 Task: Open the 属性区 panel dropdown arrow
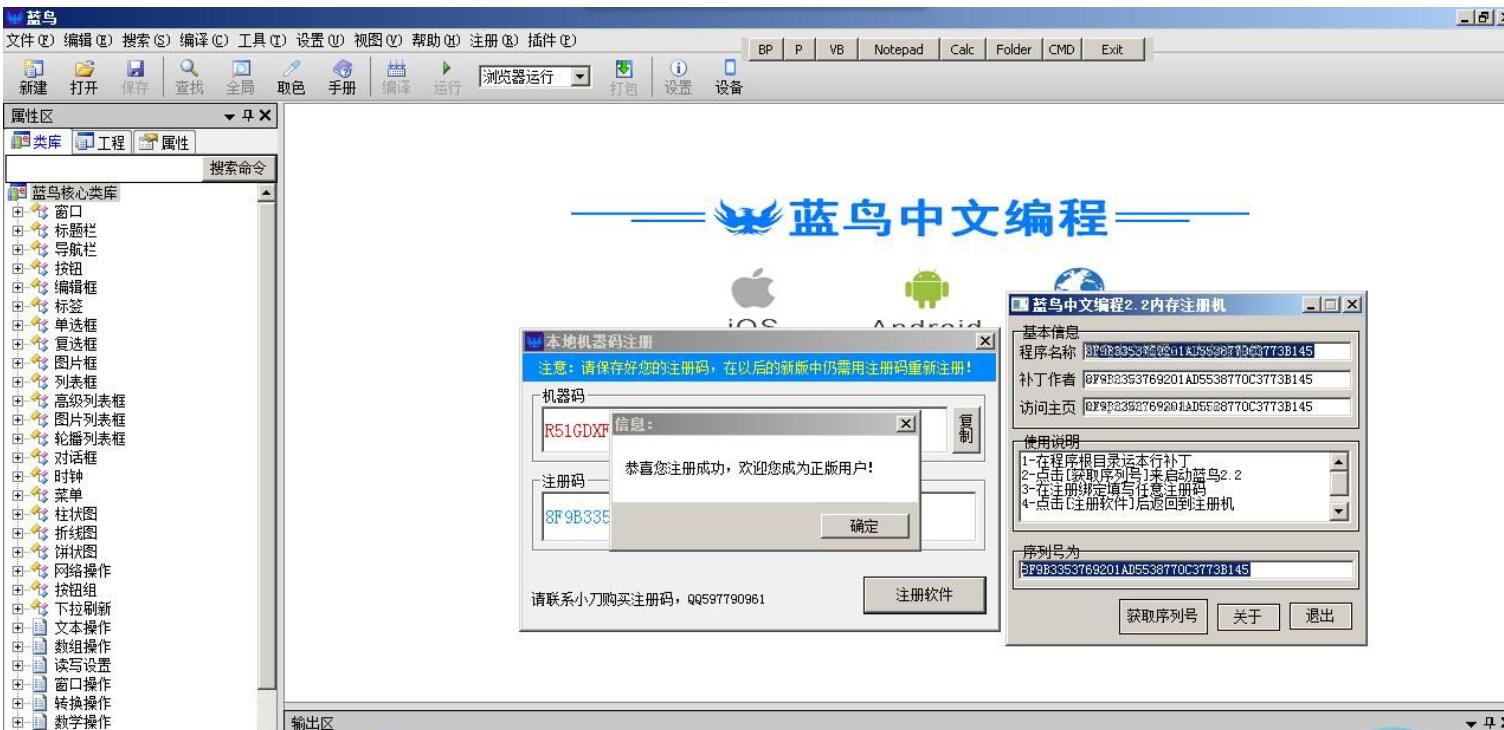pos(230,116)
